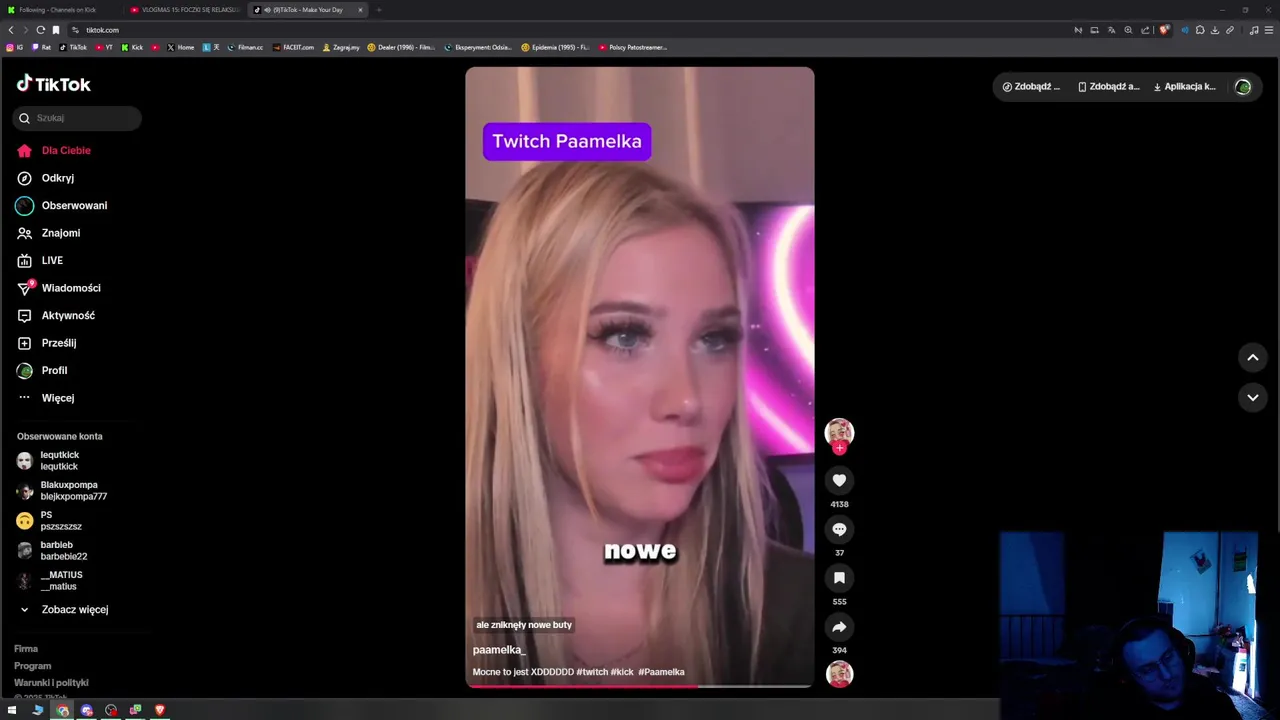Viewport: 1280px width, 720px height.
Task: Focus the Szukaj search field
Action: (x=77, y=118)
